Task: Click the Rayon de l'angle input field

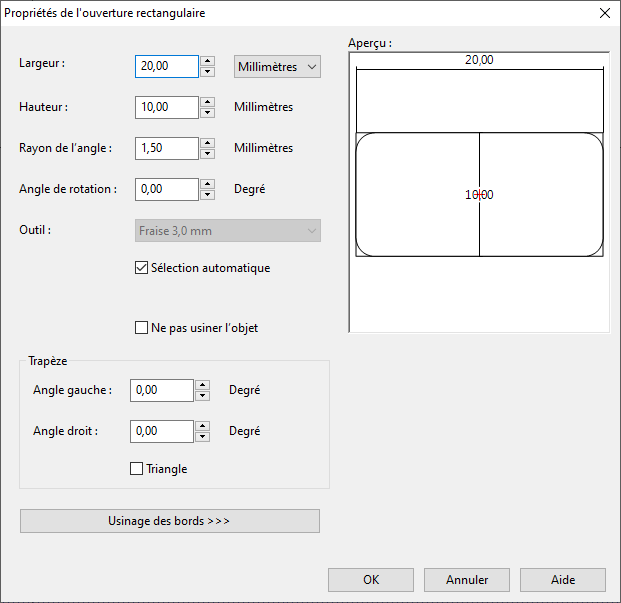Action: tap(167, 148)
